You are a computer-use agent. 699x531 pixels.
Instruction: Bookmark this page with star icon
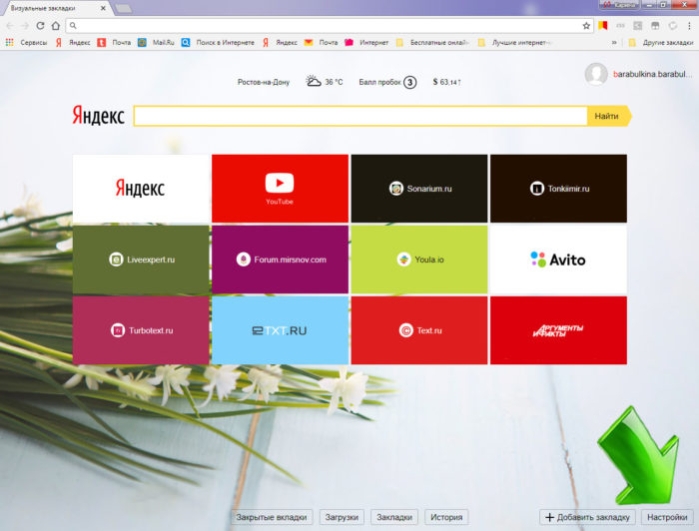(586, 26)
